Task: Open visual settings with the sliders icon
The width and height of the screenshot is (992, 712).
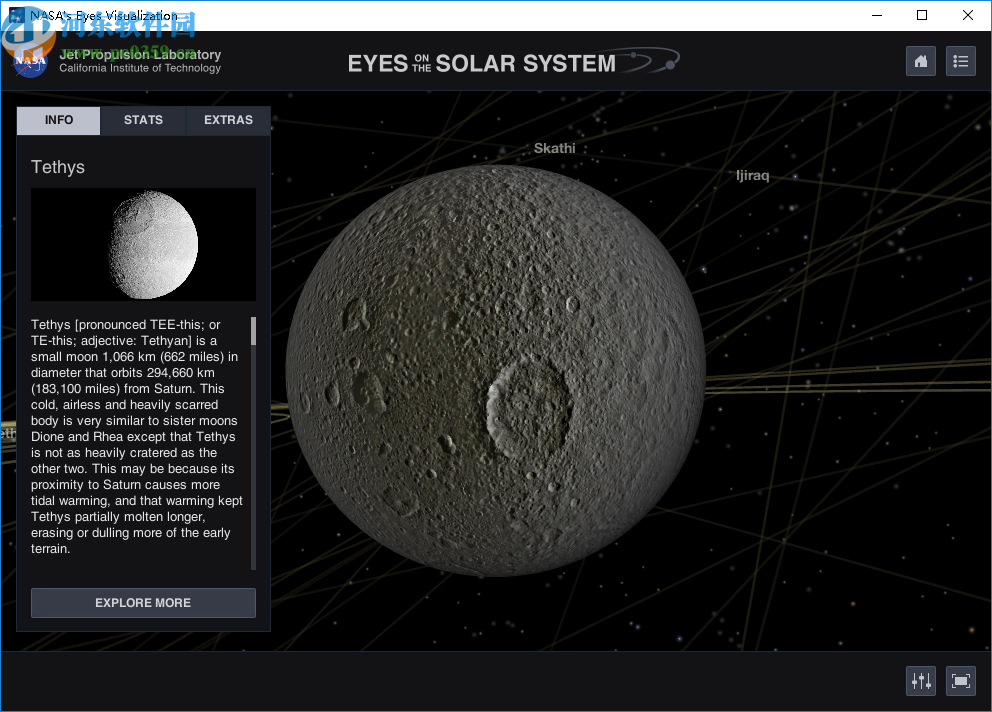Action: coord(920,680)
